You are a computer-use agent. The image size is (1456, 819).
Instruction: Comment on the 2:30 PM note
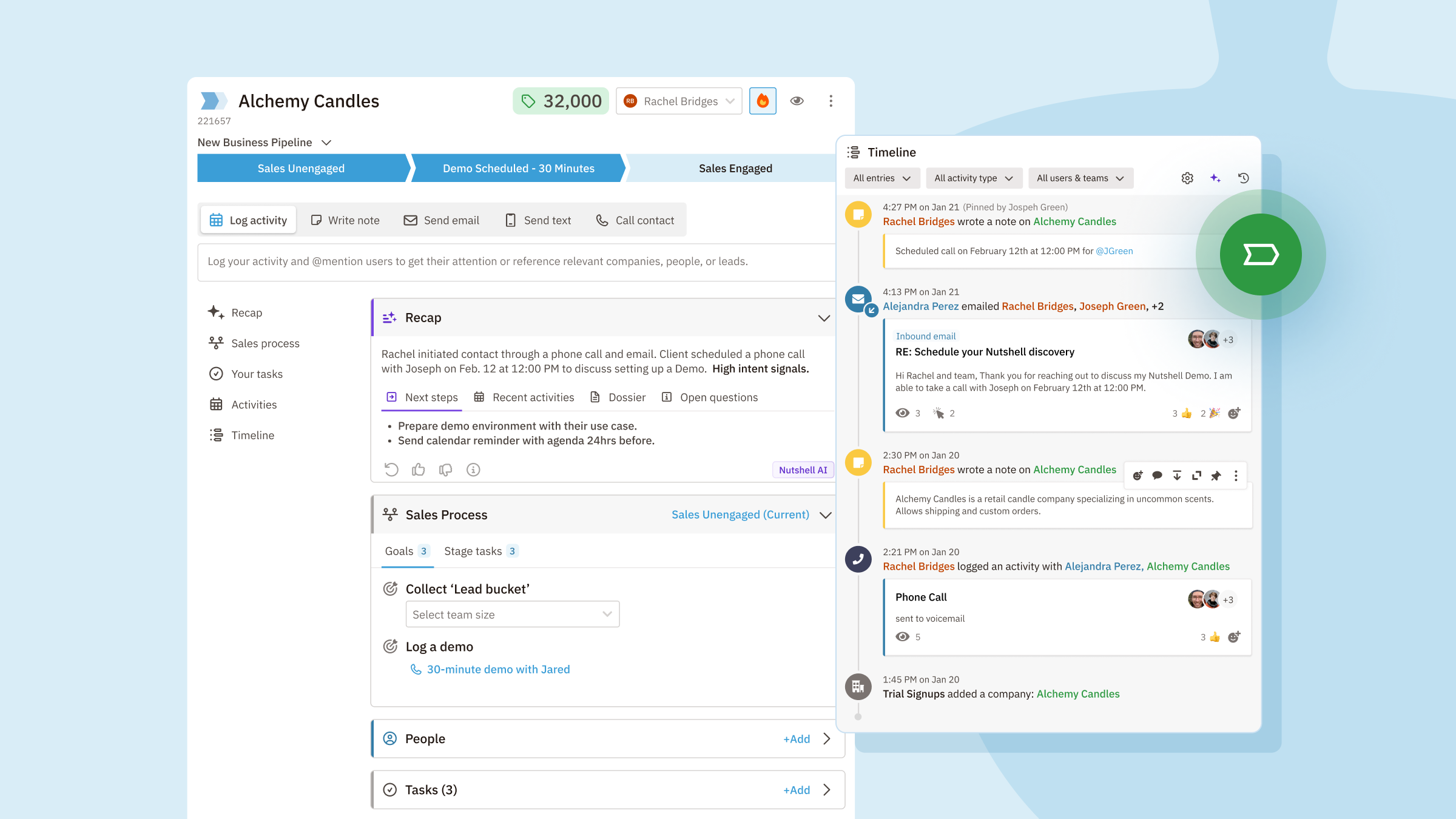pyautogui.click(x=1157, y=476)
